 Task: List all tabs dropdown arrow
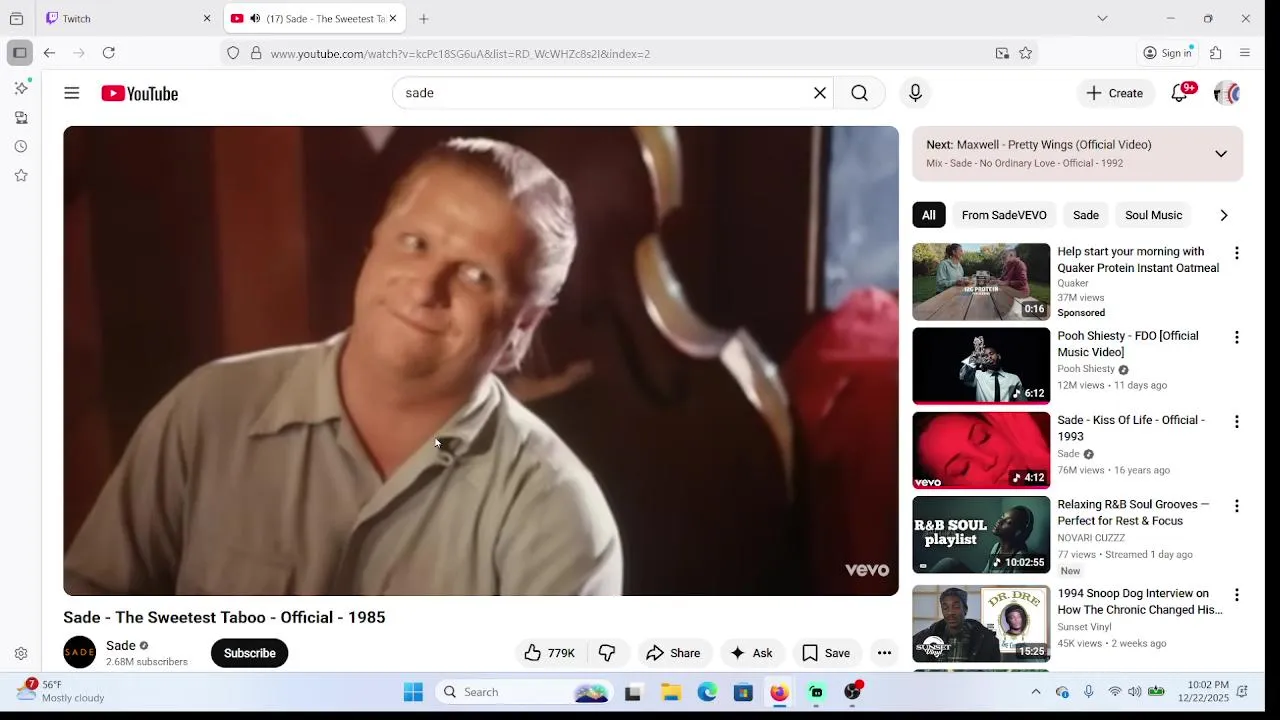(1102, 18)
